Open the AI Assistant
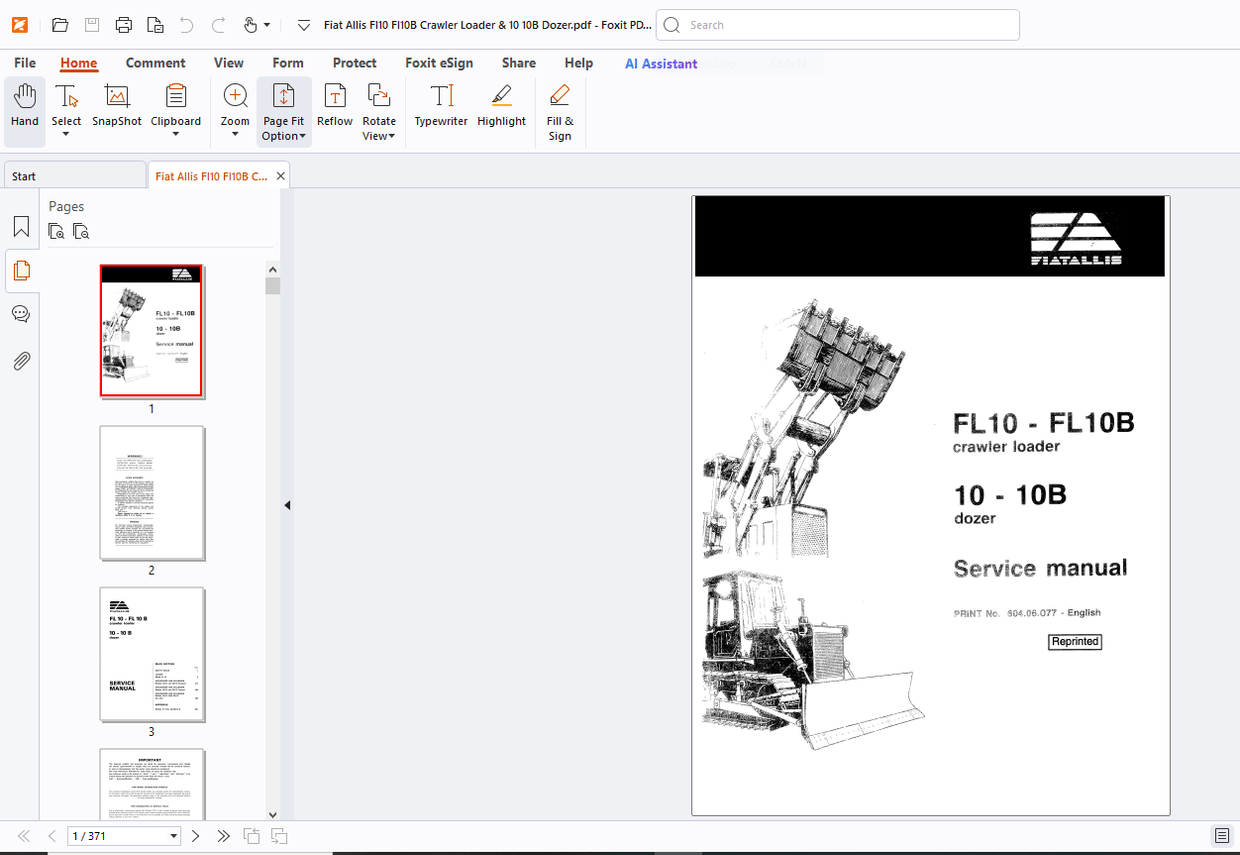The height and width of the screenshot is (855, 1240). click(660, 63)
